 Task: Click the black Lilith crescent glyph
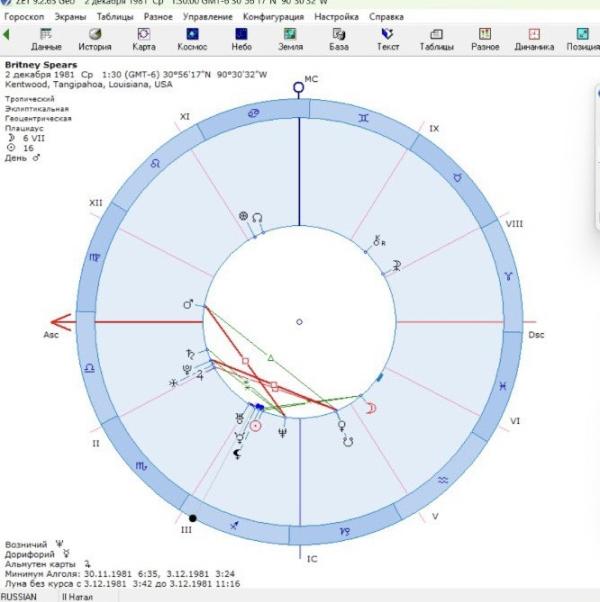click(x=237, y=454)
